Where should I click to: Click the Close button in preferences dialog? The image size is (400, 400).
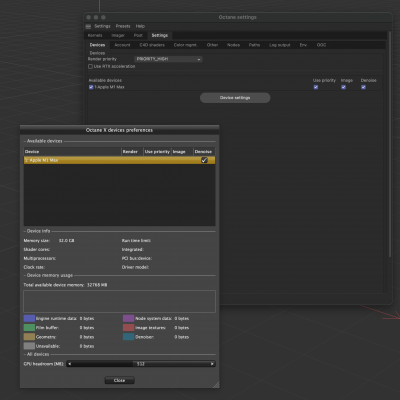click(x=119, y=380)
